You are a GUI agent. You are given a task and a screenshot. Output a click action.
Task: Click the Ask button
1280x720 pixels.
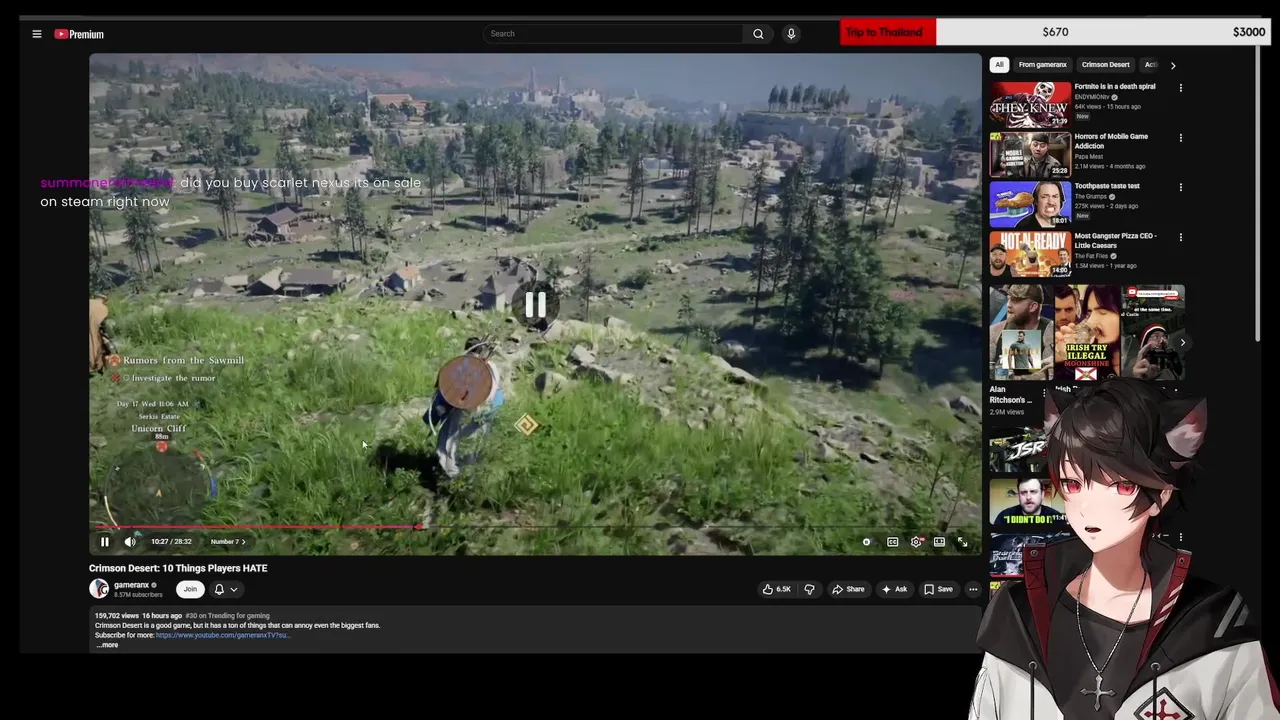894,589
